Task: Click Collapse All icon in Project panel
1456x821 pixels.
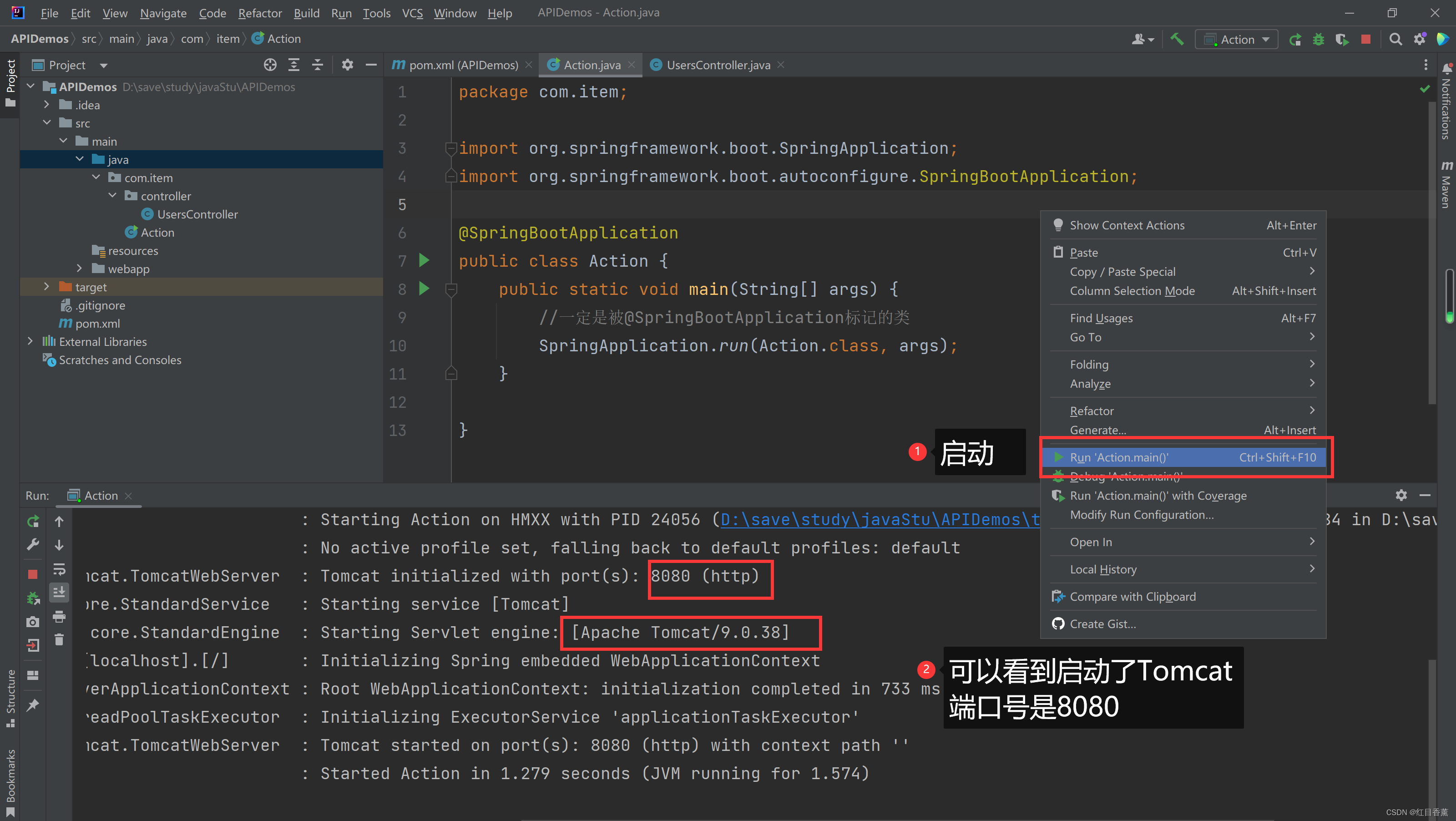Action: point(317,65)
